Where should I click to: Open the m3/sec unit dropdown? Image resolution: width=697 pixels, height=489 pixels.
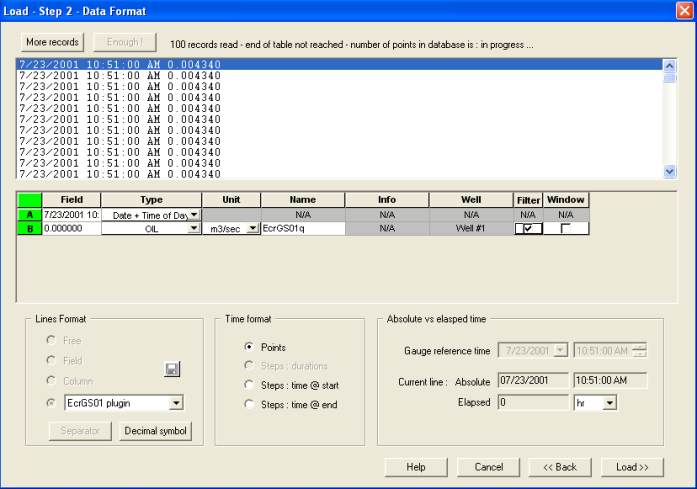tap(252, 229)
